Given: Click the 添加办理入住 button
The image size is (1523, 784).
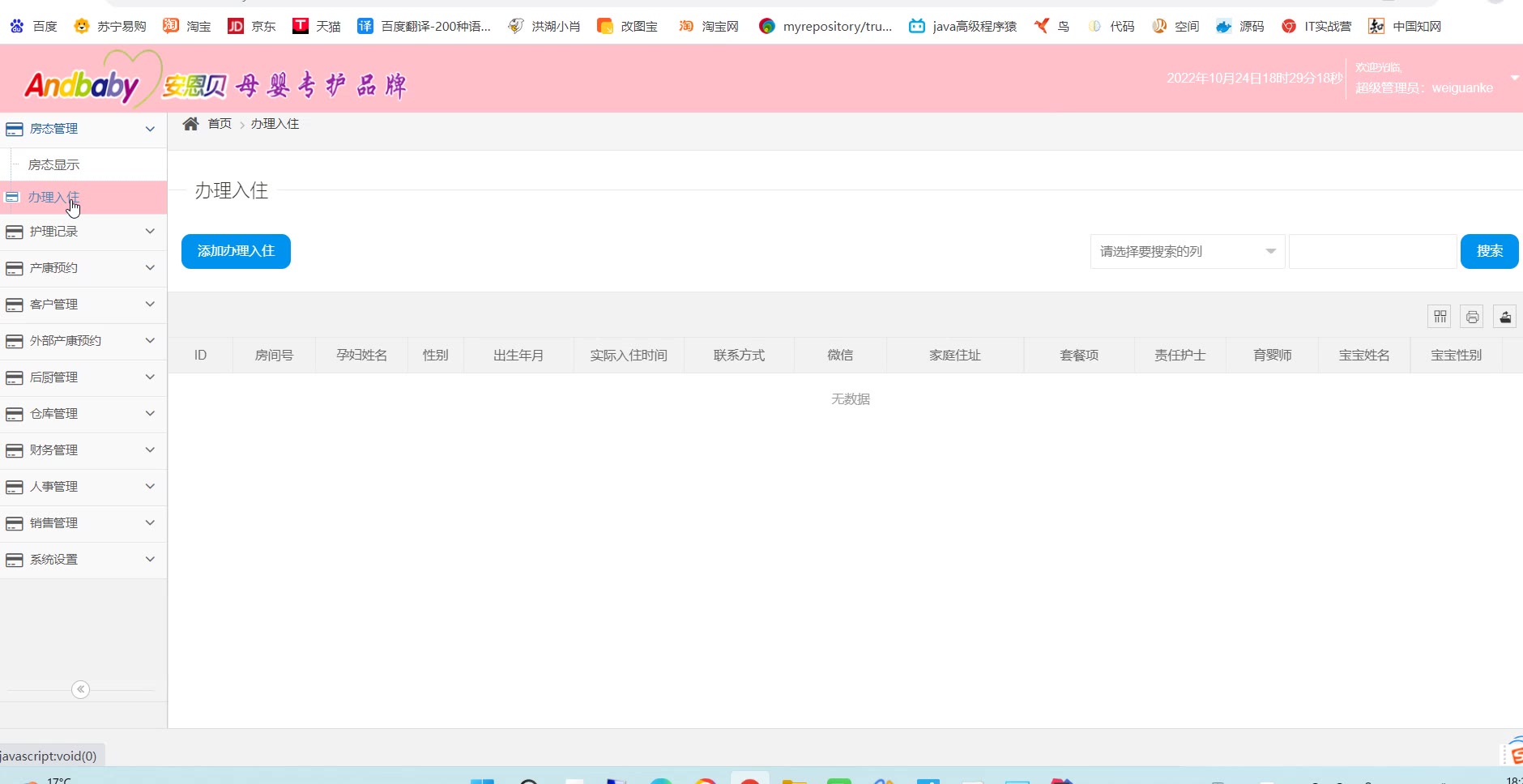Looking at the screenshot, I should [x=236, y=251].
